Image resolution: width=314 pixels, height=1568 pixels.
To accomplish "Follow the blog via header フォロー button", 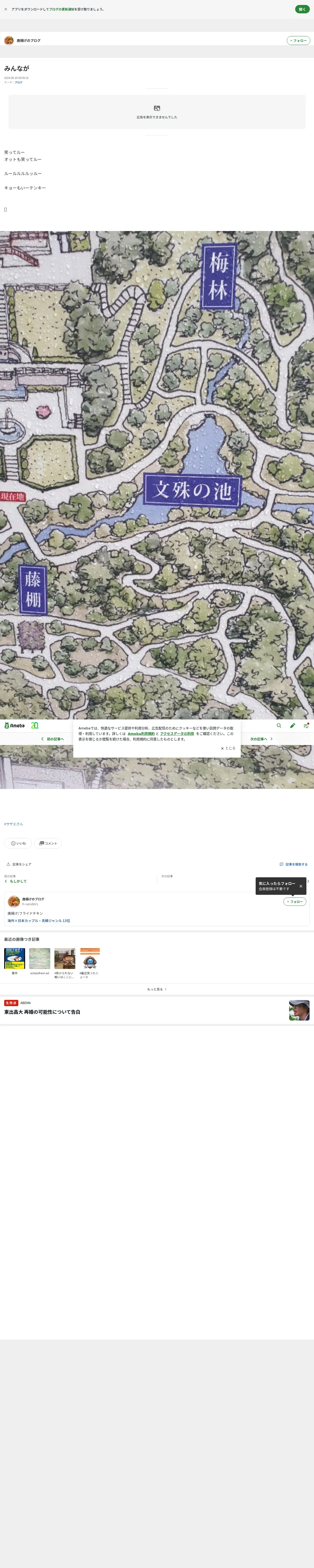I will pyautogui.click(x=298, y=41).
